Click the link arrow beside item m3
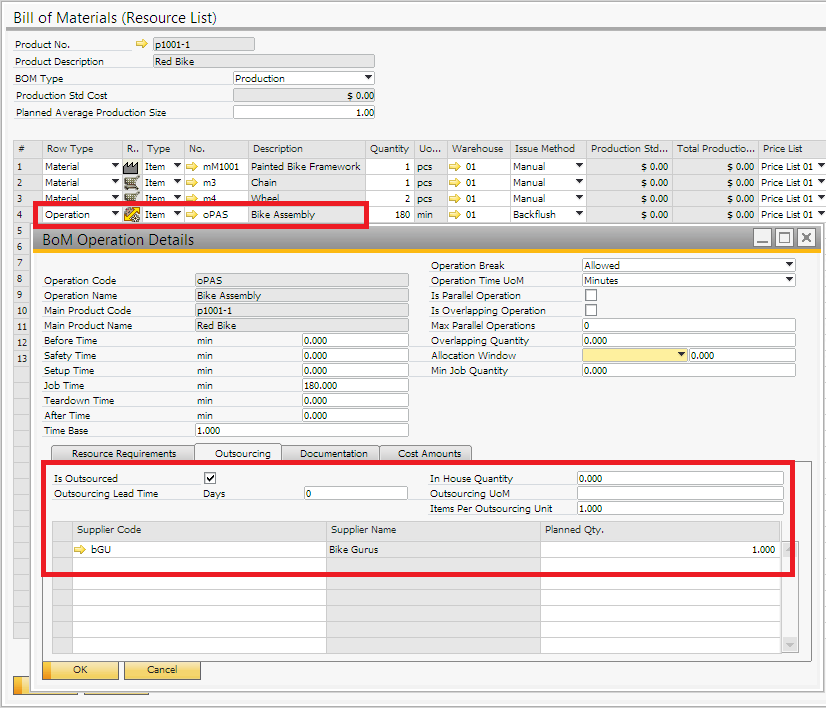This screenshot has width=826, height=708. (193, 183)
